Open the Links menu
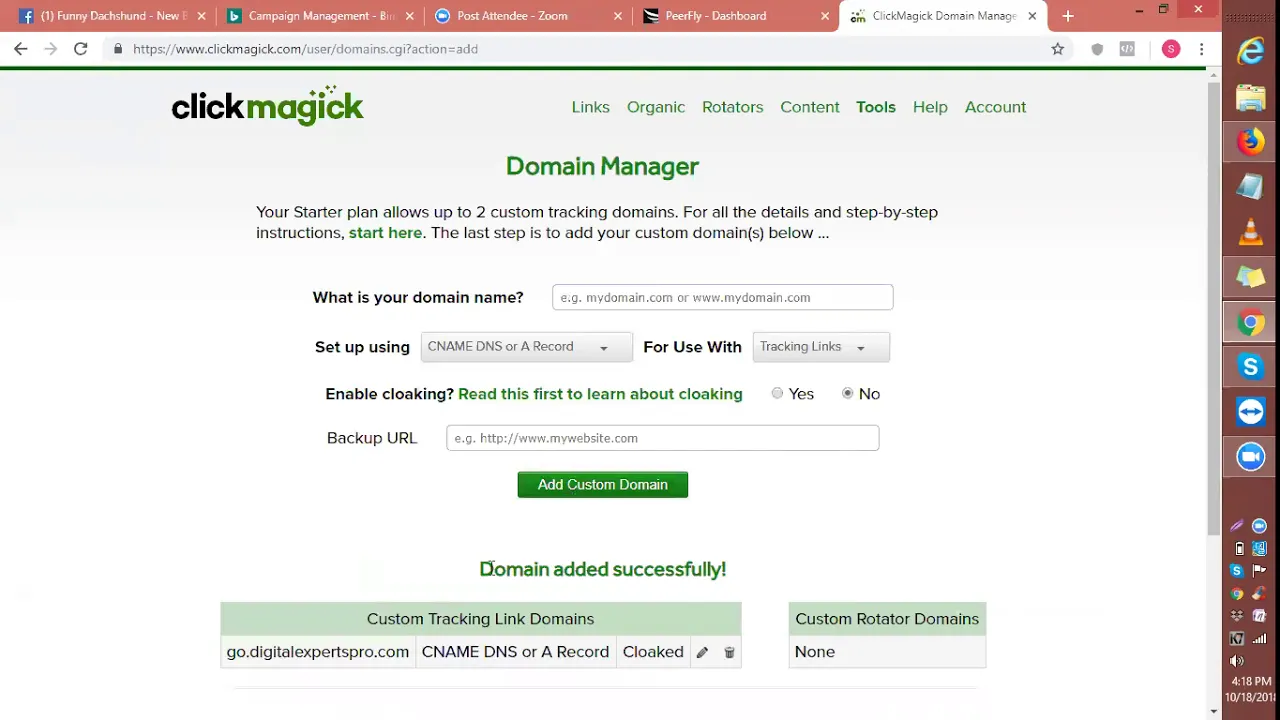 (591, 107)
